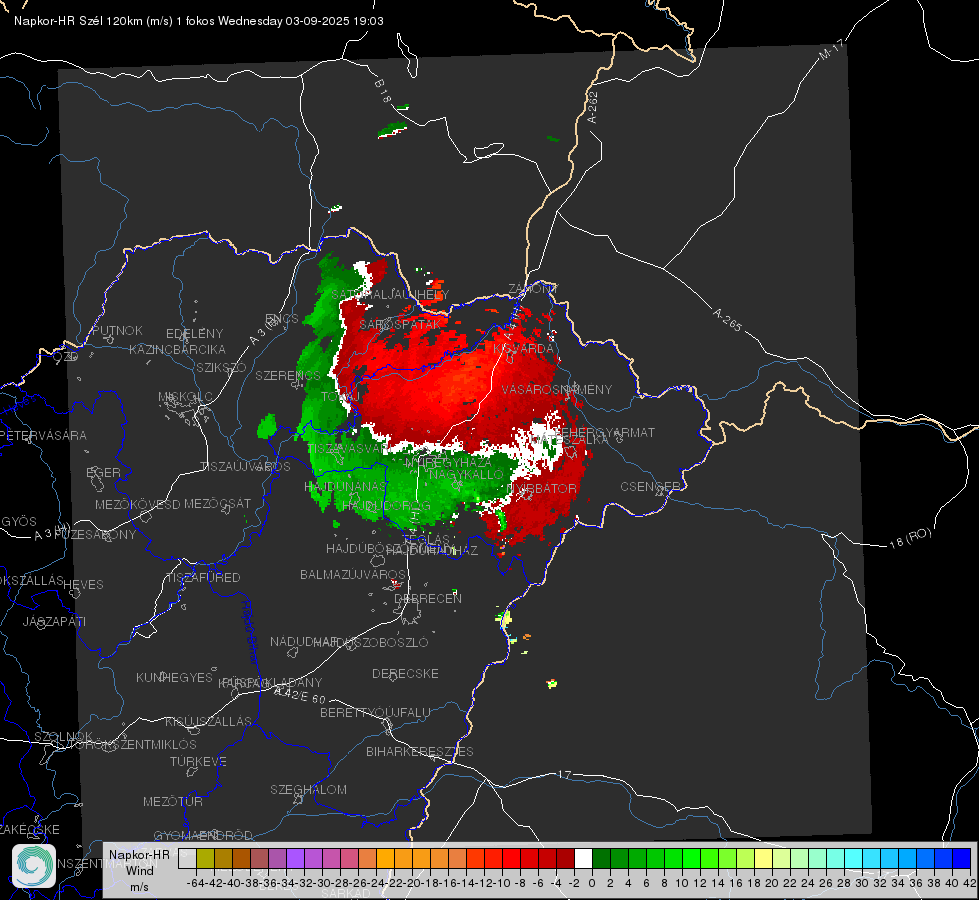Click the NAGYKÁLLÓ label

466,475
